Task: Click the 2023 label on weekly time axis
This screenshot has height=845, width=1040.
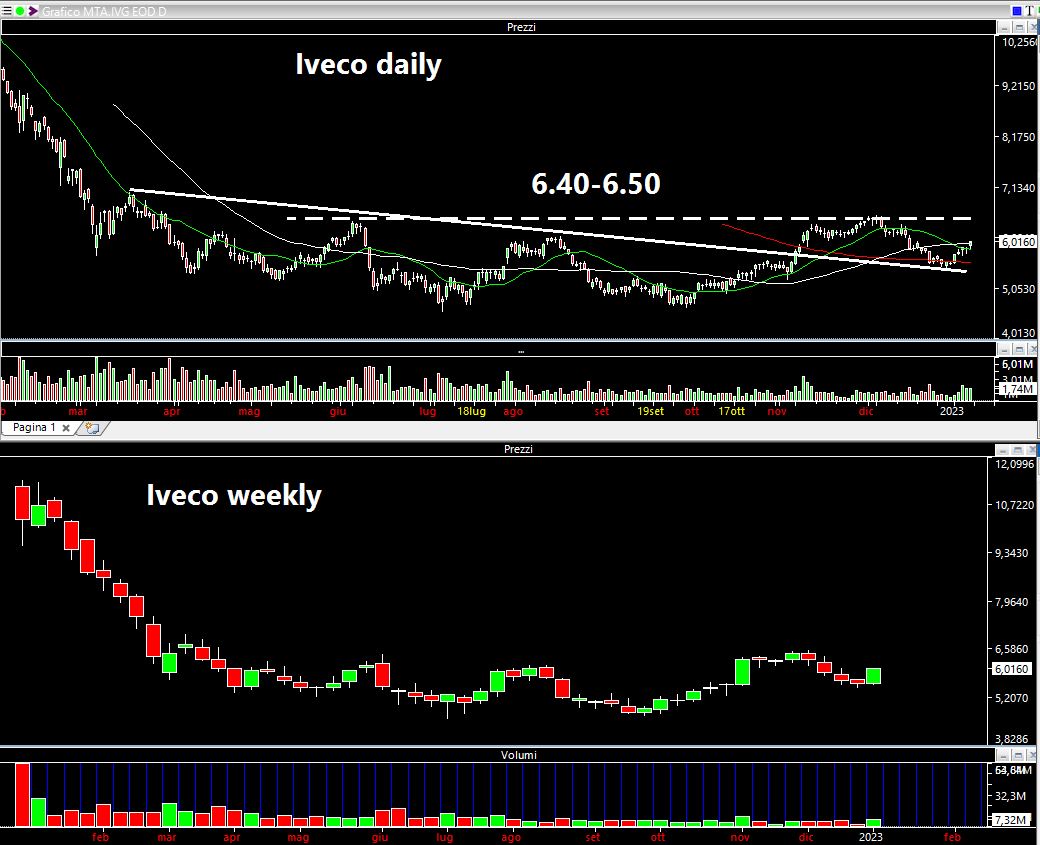Action: [871, 837]
